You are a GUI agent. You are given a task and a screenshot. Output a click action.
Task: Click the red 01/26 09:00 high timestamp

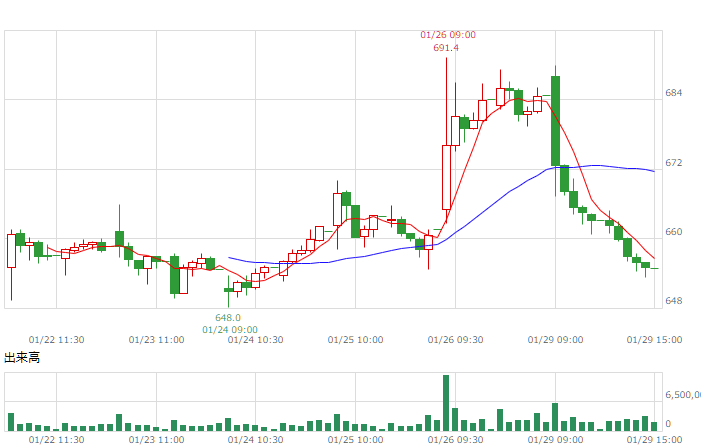point(448,35)
